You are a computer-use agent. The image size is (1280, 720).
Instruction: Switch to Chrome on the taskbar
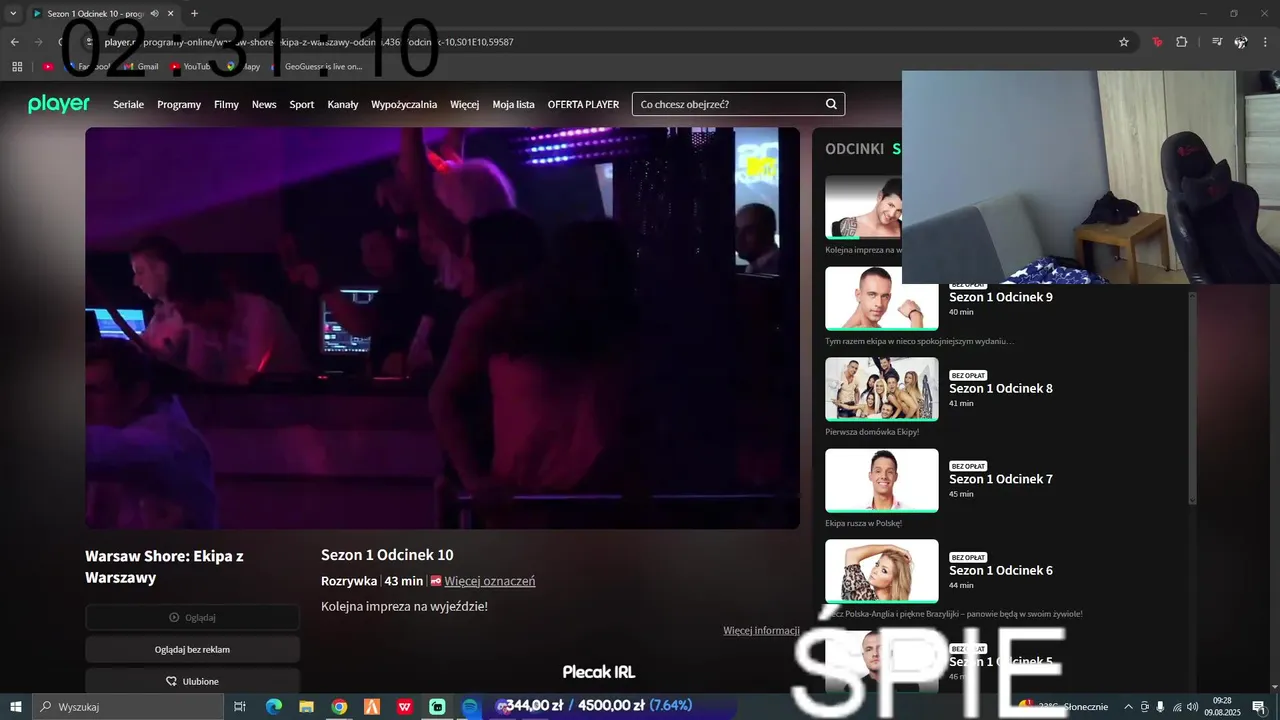point(339,707)
